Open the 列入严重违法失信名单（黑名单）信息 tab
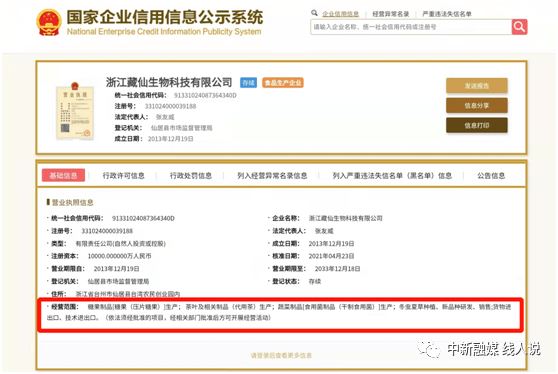558x374 pixels. pyautogui.click(x=392, y=175)
